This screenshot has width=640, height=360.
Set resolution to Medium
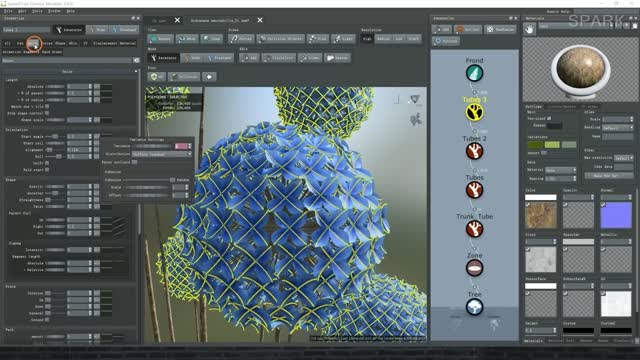tap(384, 39)
